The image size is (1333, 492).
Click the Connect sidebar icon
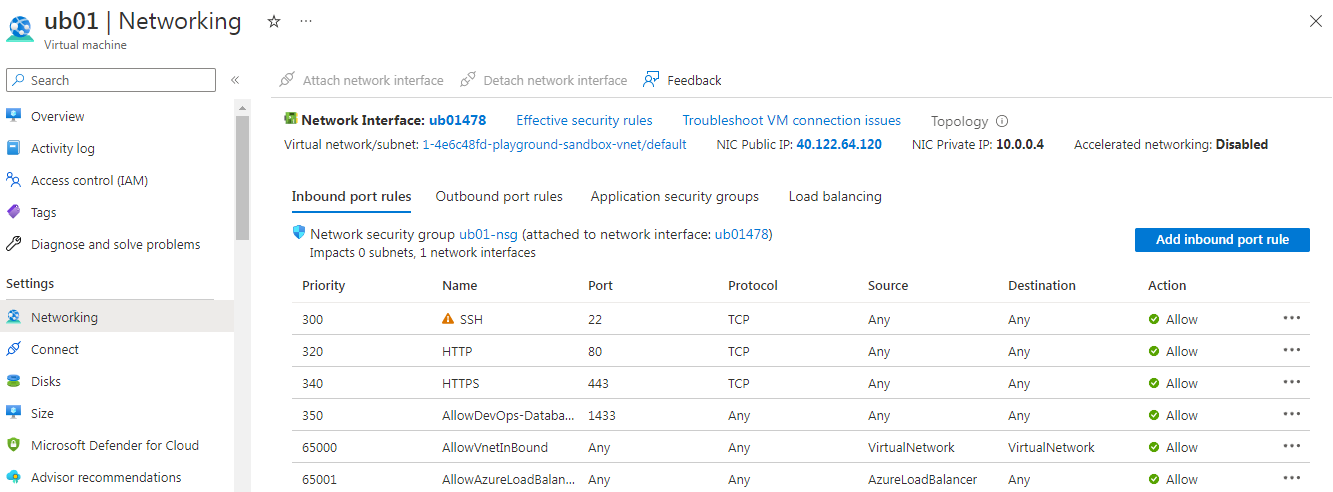[14, 349]
